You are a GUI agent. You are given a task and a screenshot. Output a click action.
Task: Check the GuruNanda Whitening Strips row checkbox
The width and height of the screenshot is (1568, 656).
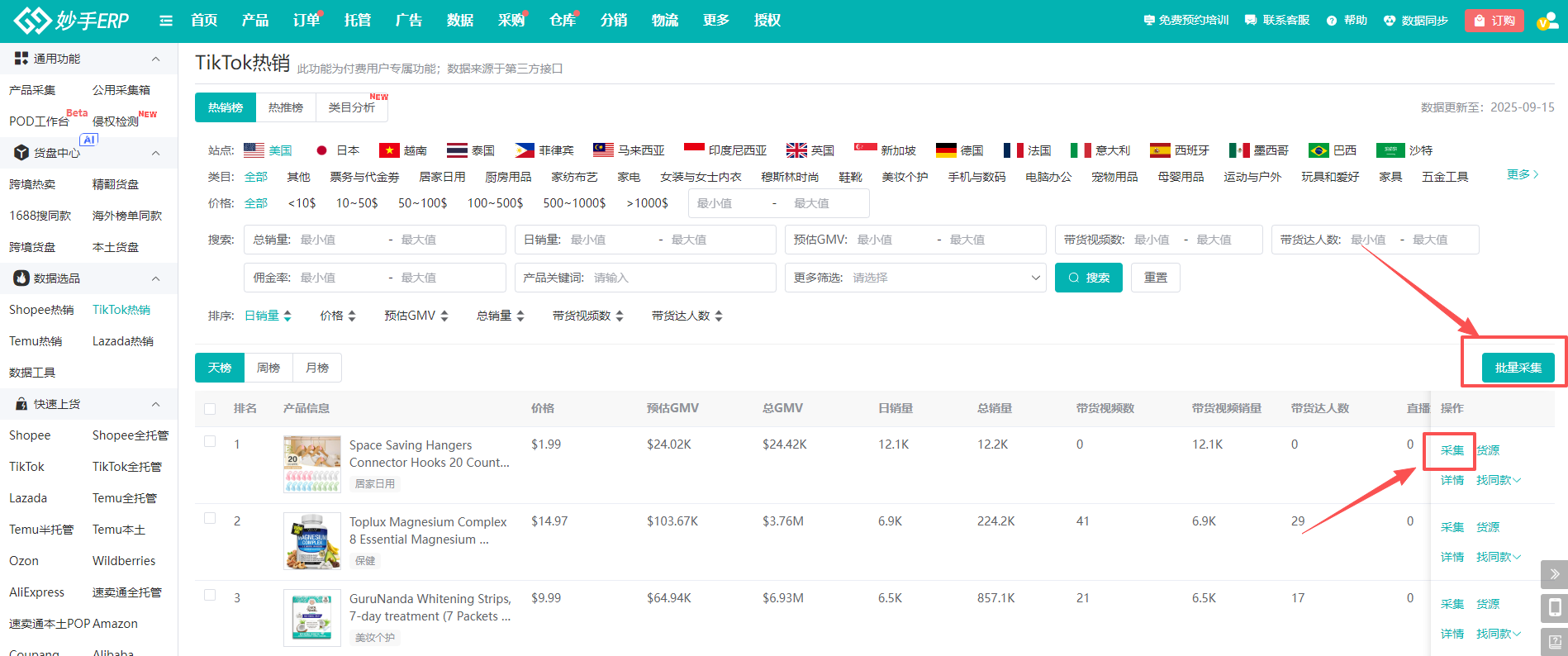pos(210,596)
